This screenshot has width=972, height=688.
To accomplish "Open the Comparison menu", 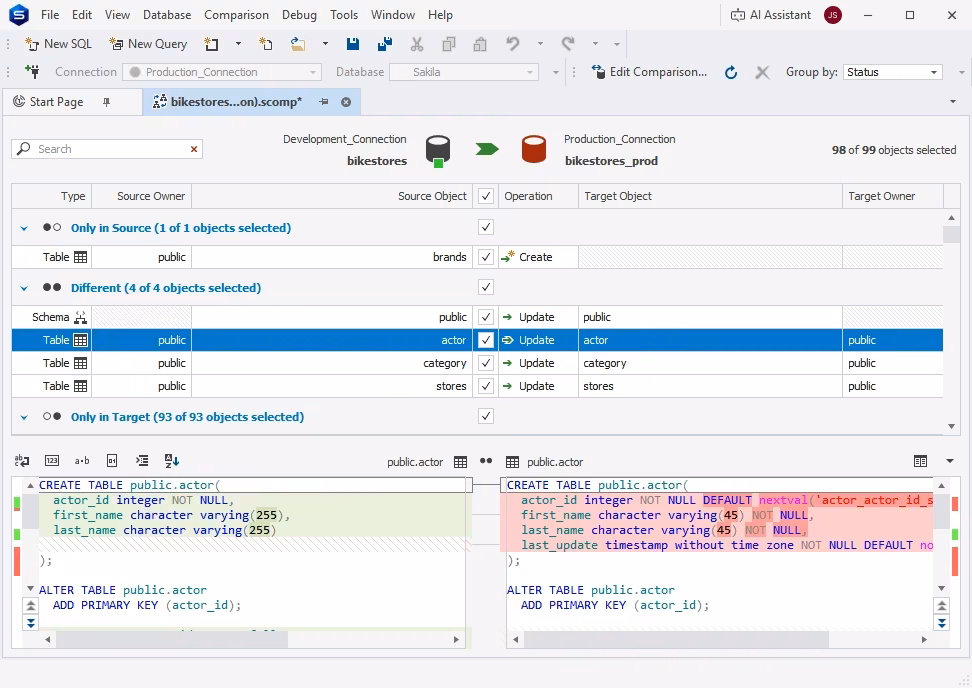I will point(236,15).
